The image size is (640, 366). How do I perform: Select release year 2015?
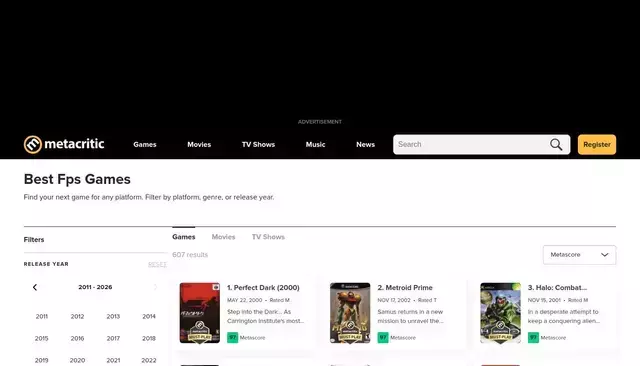[42, 338]
